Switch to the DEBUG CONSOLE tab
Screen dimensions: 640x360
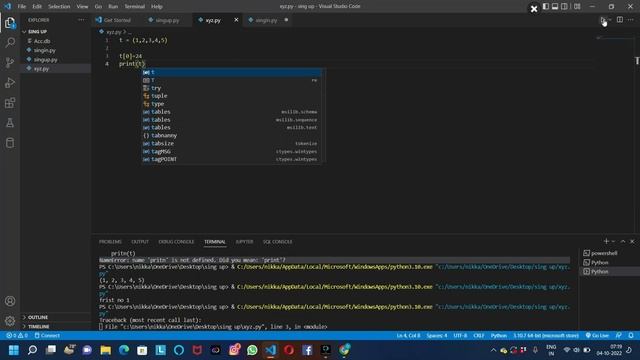tap(176, 242)
